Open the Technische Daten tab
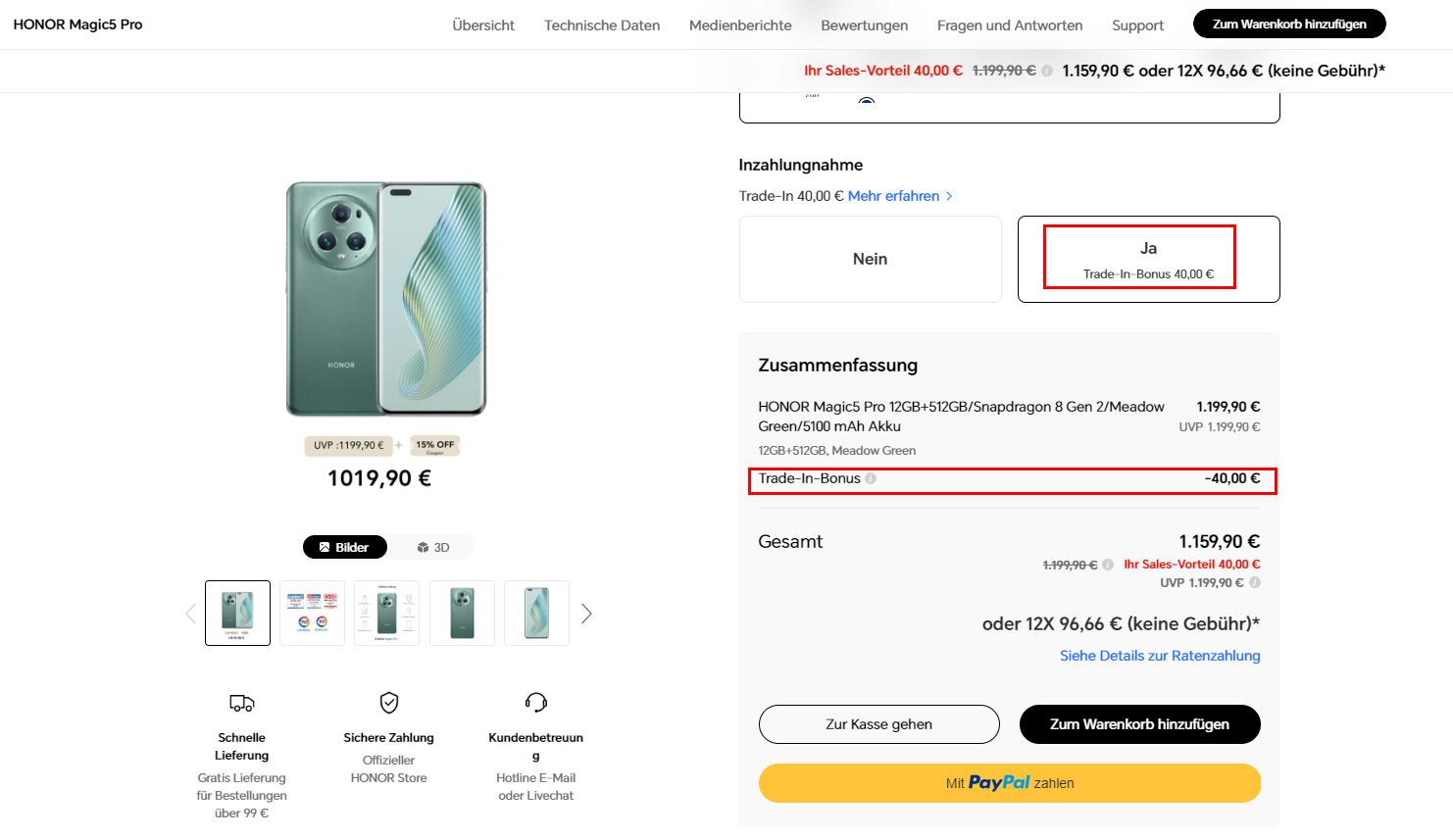Screen dimensions: 1453x840 (602, 25)
